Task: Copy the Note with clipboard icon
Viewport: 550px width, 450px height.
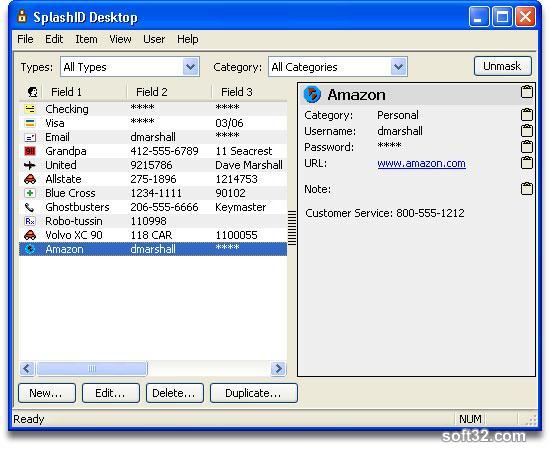Action: click(526, 188)
